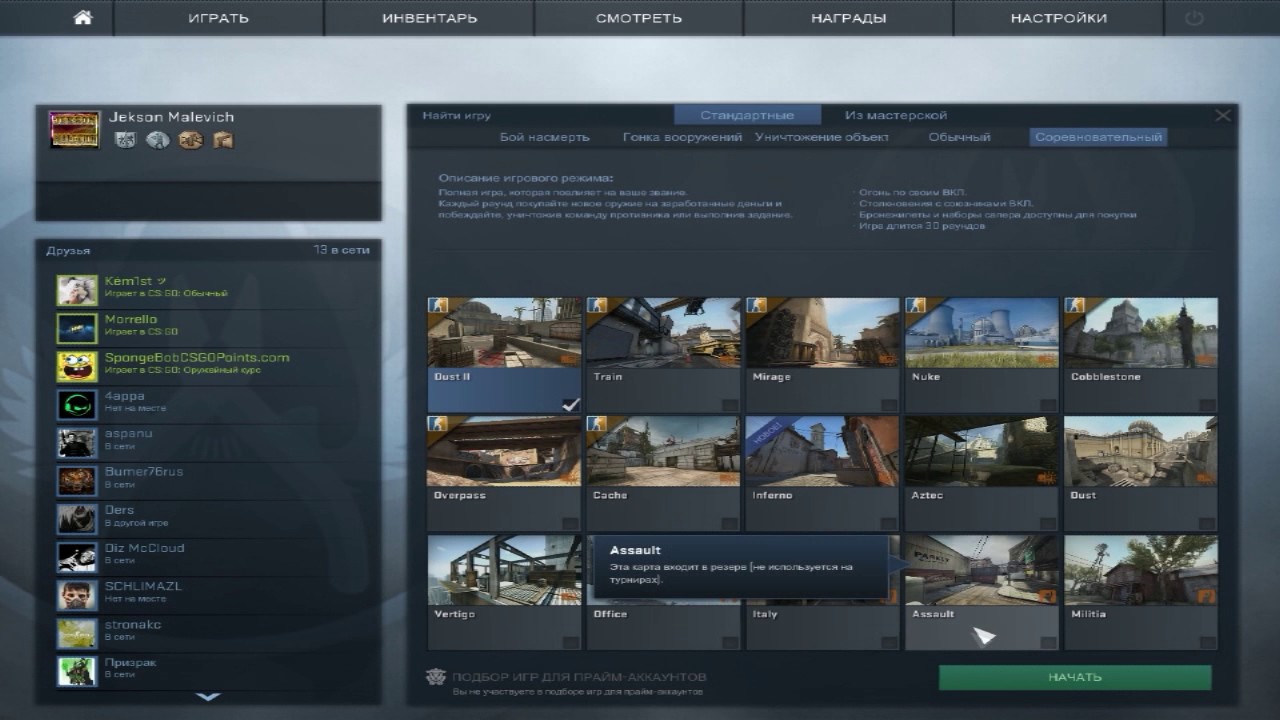Image resolution: width=1280 pixels, height=720 pixels.
Task: Open the ИГРАТЬ menu
Action: tap(219, 18)
